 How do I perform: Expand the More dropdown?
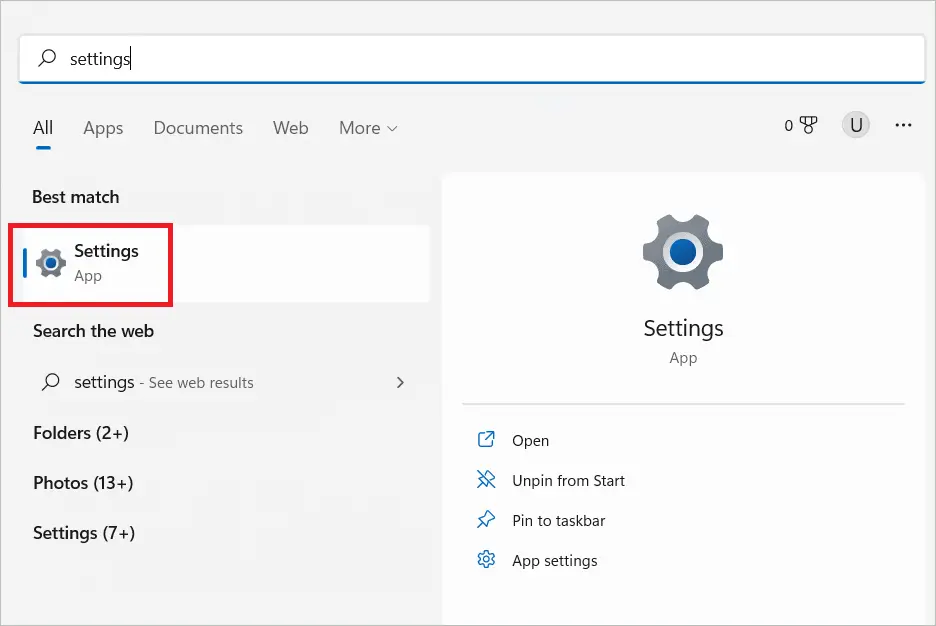pos(368,128)
